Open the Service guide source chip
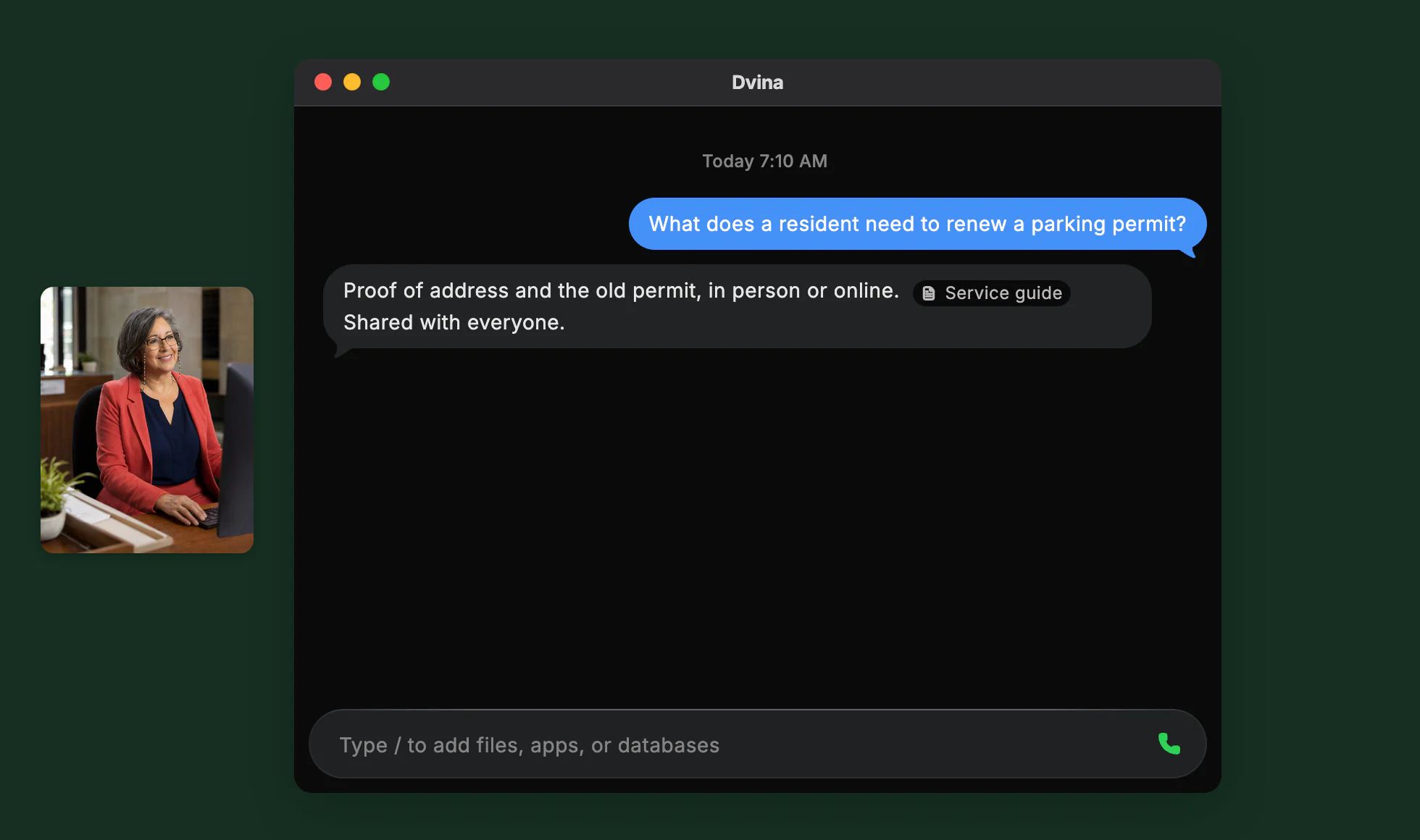This screenshot has height=840, width=1420. [991, 293]
